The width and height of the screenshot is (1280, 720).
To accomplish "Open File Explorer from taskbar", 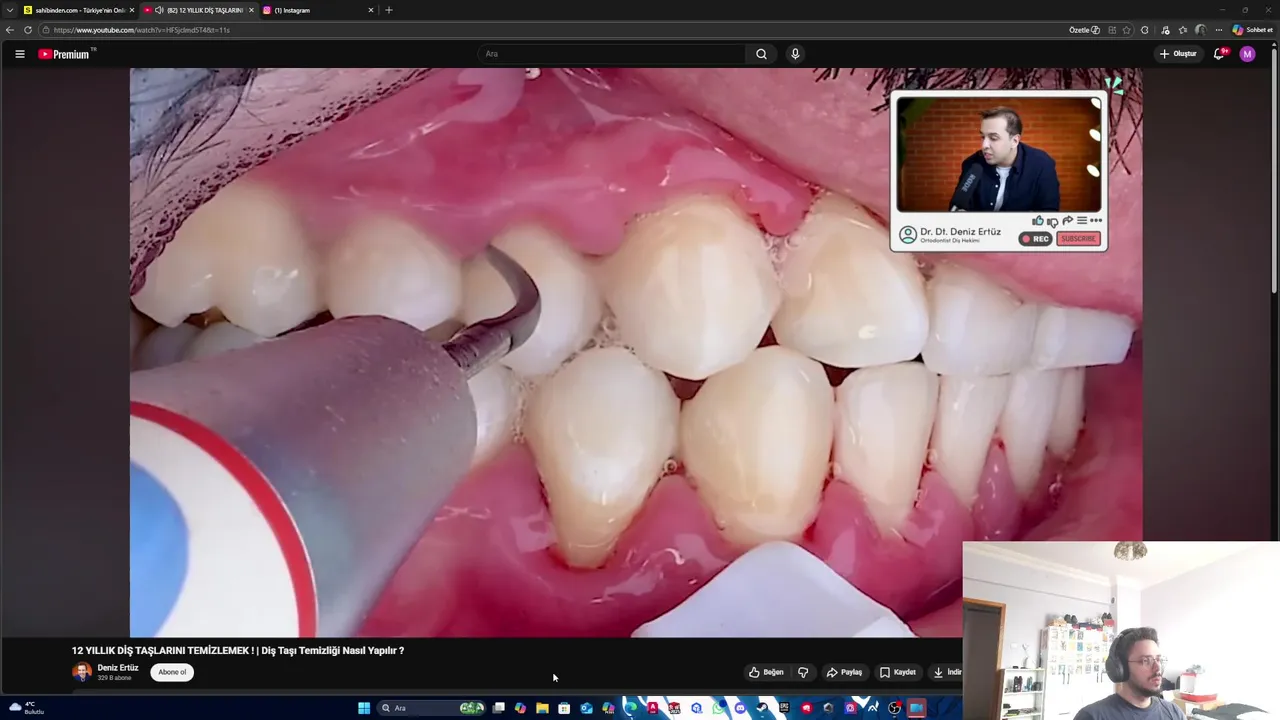I will point(542,708).
